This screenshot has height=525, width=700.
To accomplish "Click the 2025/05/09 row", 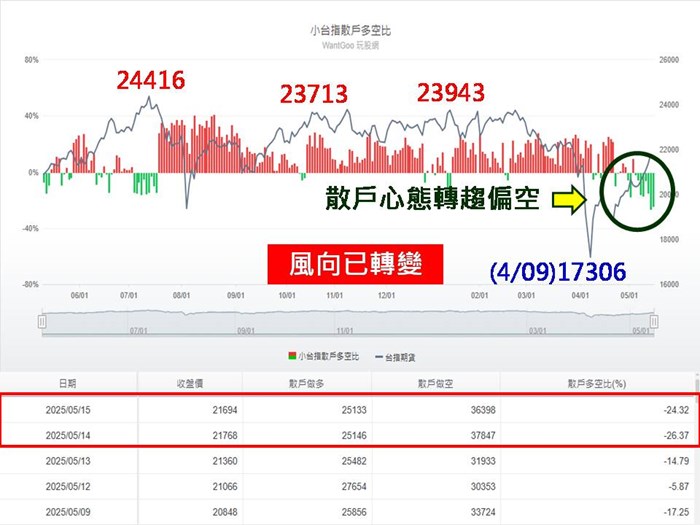I will click(x=350, y=512).
